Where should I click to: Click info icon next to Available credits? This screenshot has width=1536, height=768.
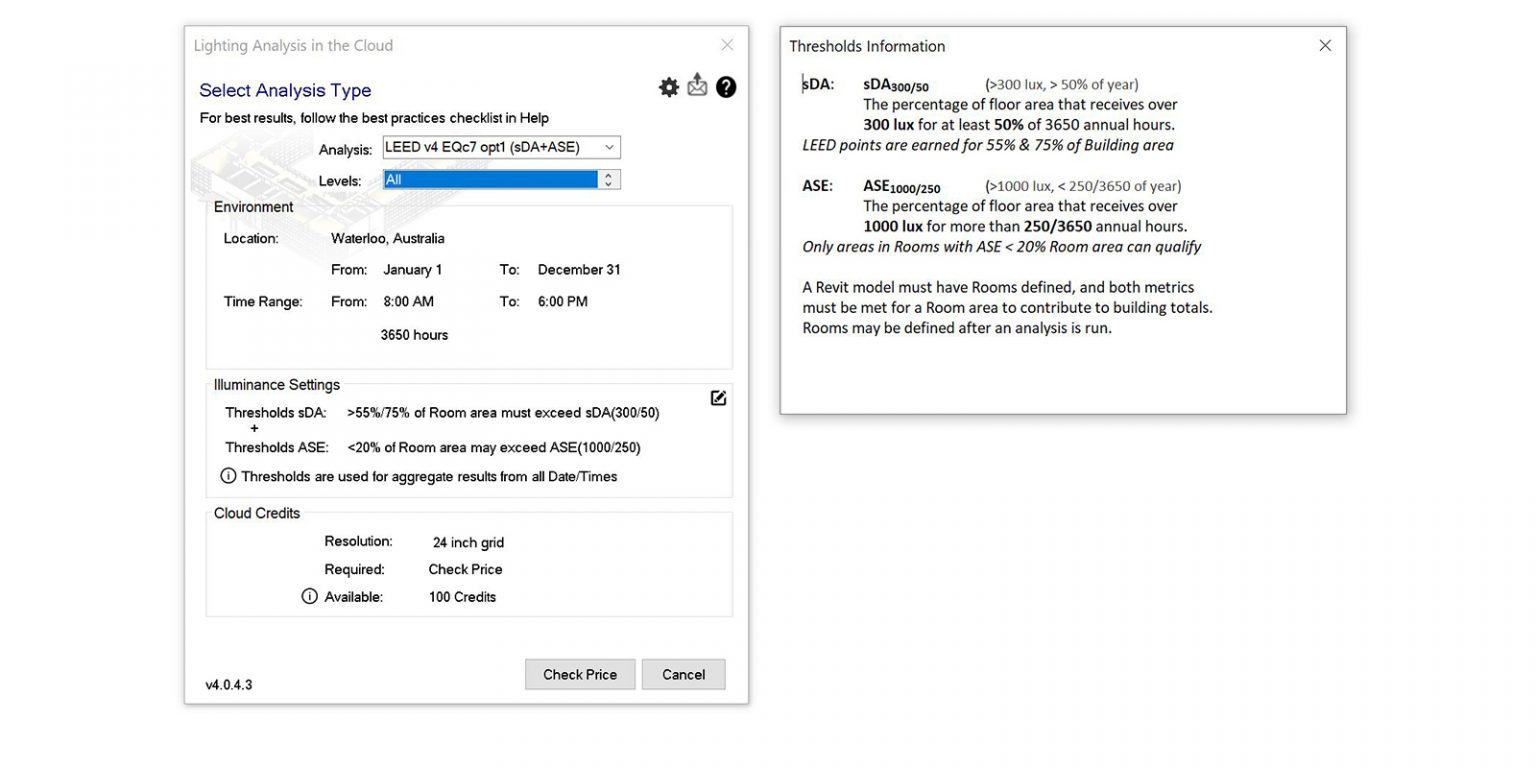click(x=309, y=597)
